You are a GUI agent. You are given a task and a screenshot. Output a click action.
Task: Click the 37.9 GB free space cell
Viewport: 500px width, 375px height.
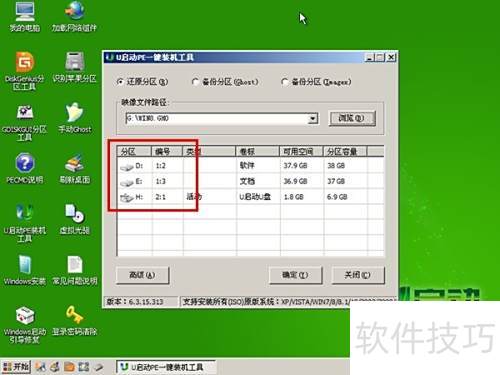(x=295, y=166)
